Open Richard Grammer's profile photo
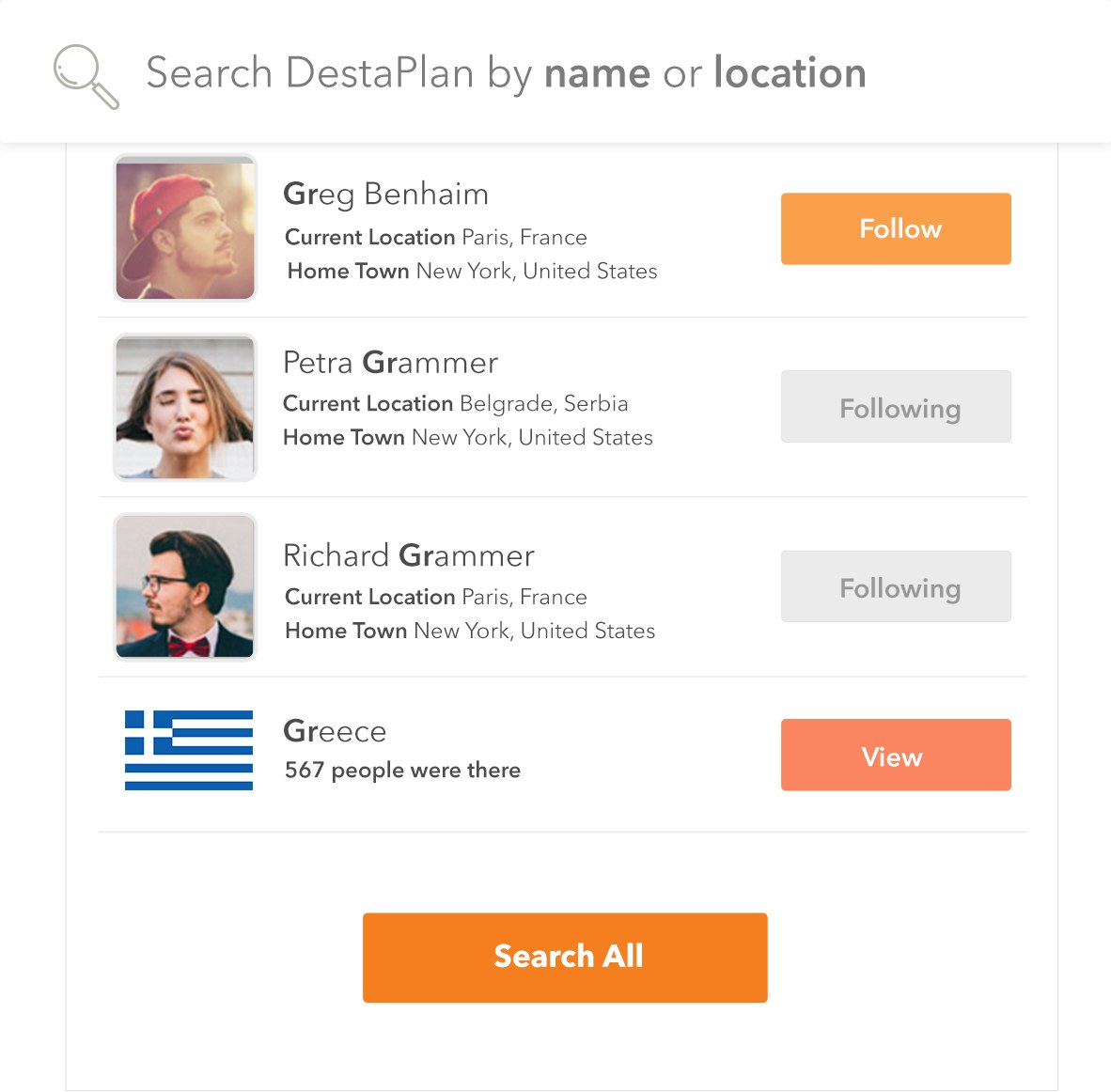Screen dimensions: 1111x1092 [x=184, y=585]
